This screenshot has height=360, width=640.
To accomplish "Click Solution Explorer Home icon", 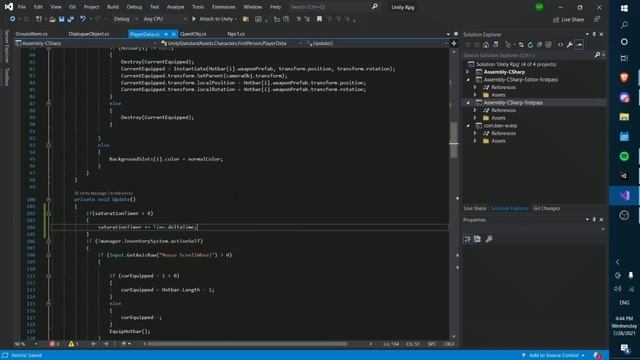I will click(486, 44).
